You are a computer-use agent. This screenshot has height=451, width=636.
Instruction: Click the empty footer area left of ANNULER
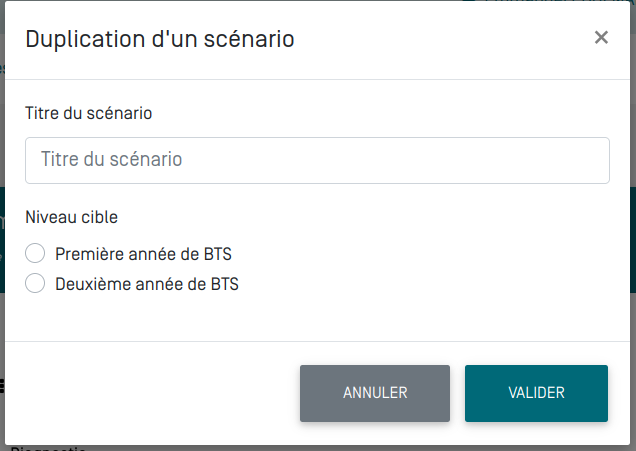[x=150, y=393]
